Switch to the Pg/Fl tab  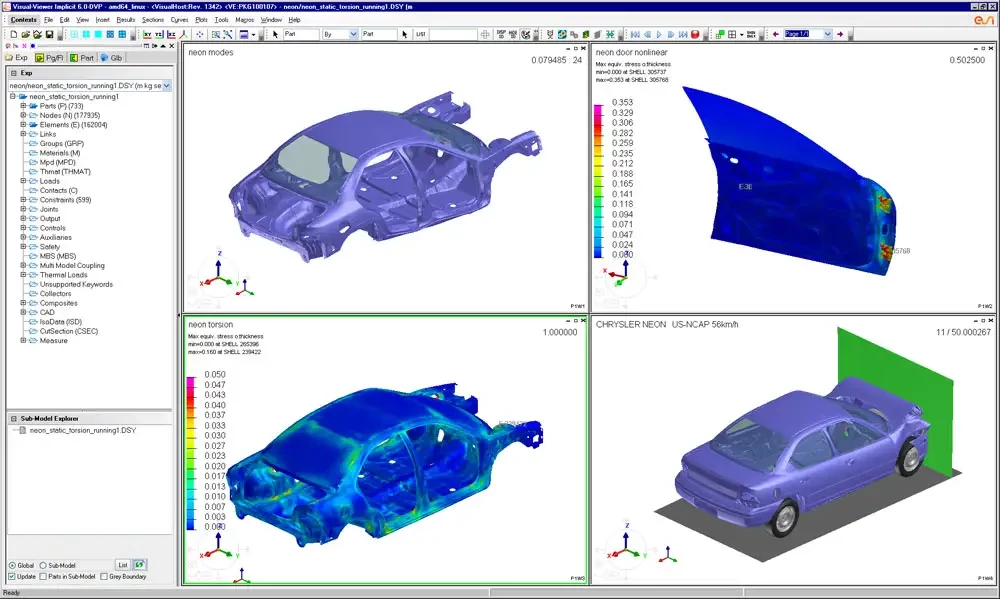50,57
